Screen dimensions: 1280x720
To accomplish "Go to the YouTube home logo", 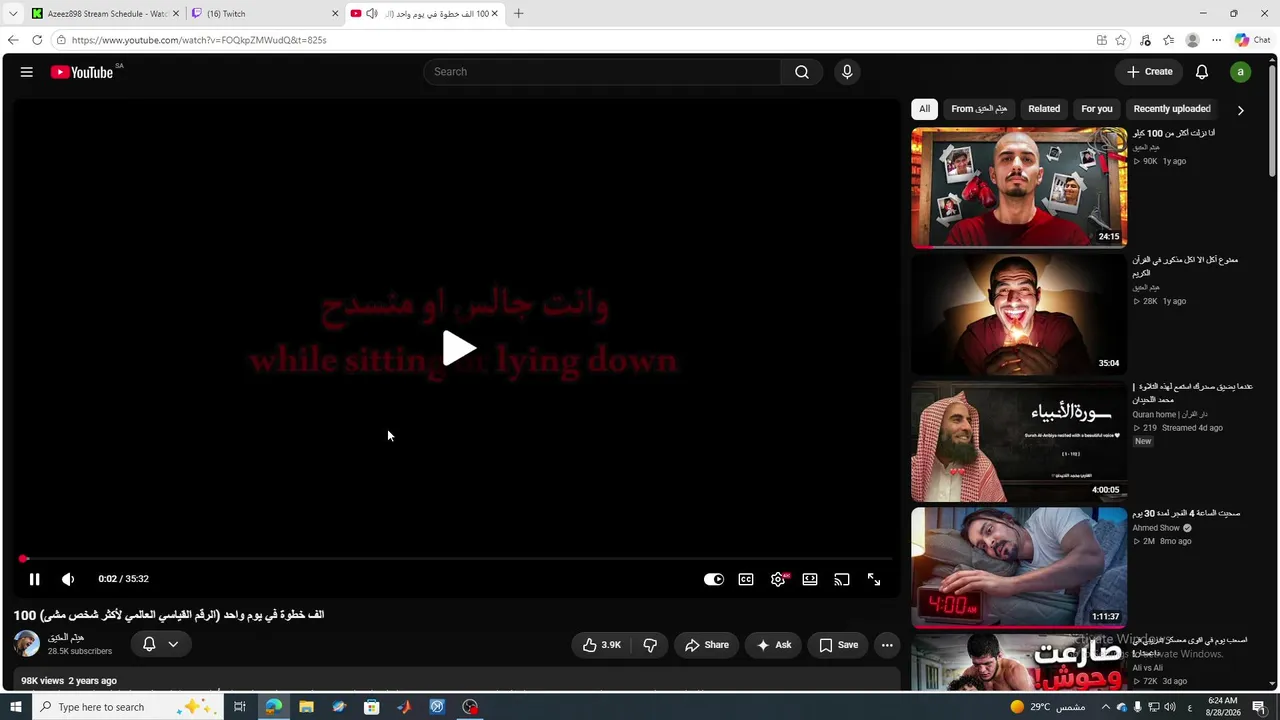I will pos(82,72).
